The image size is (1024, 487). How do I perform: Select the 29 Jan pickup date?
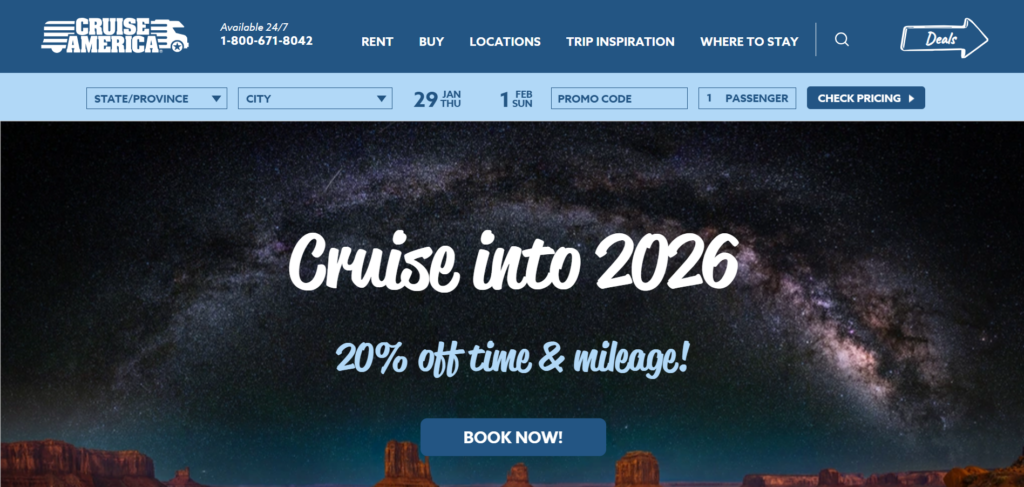point(437,99)
